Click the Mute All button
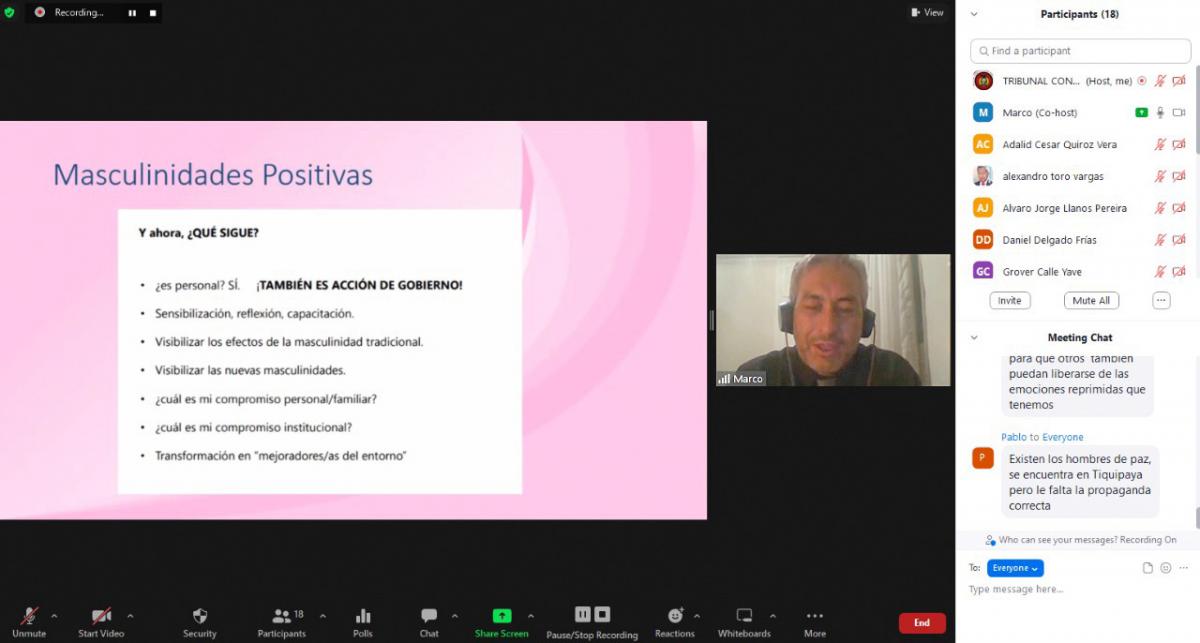The image size is (1200, 643). 1090,300
